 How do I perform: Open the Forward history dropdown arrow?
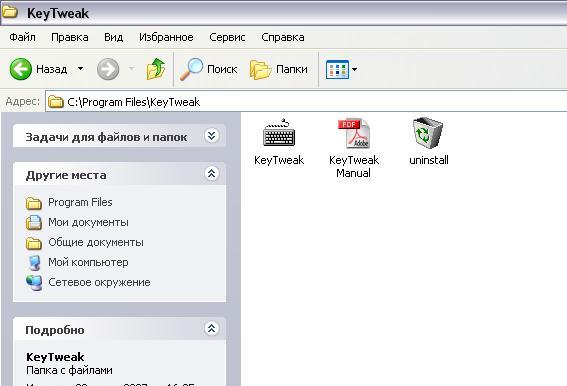coord(132,68)
